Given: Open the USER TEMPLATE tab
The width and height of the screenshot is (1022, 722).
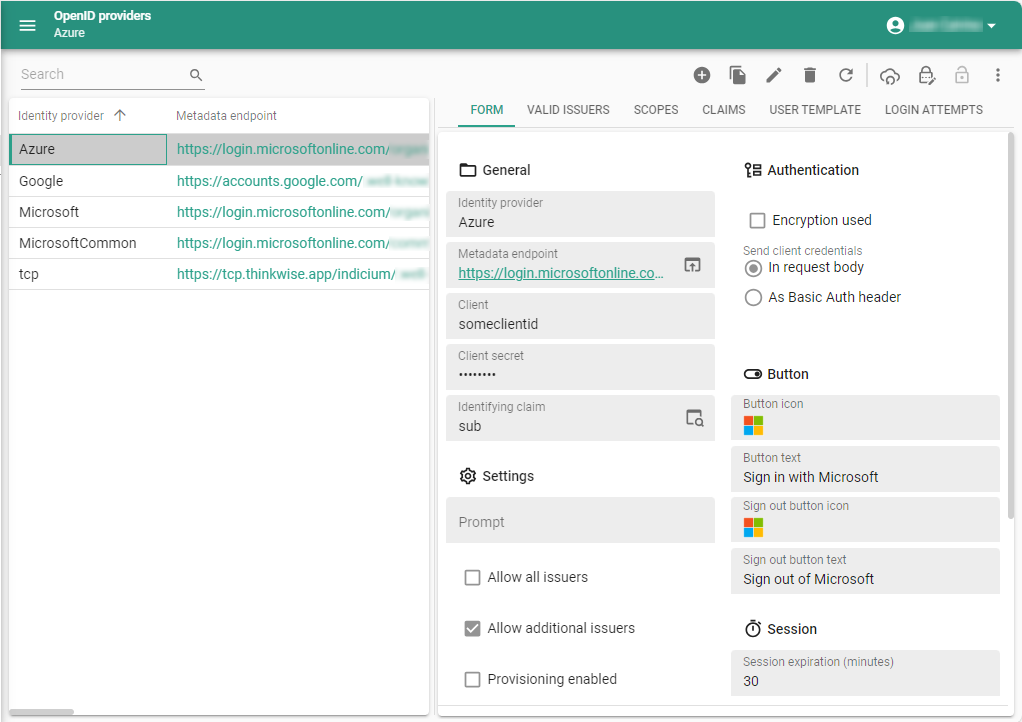Looking at the screenshot, I should pos(815,109).
